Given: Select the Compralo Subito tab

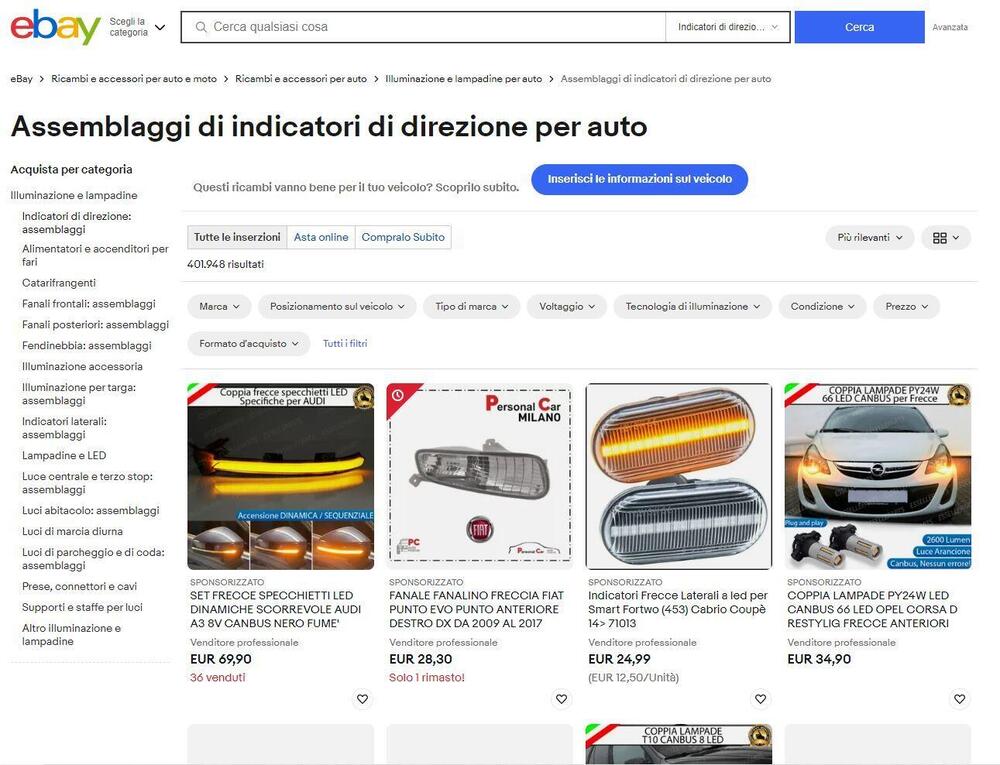Looking at the screenshot, I should point(403,237).
